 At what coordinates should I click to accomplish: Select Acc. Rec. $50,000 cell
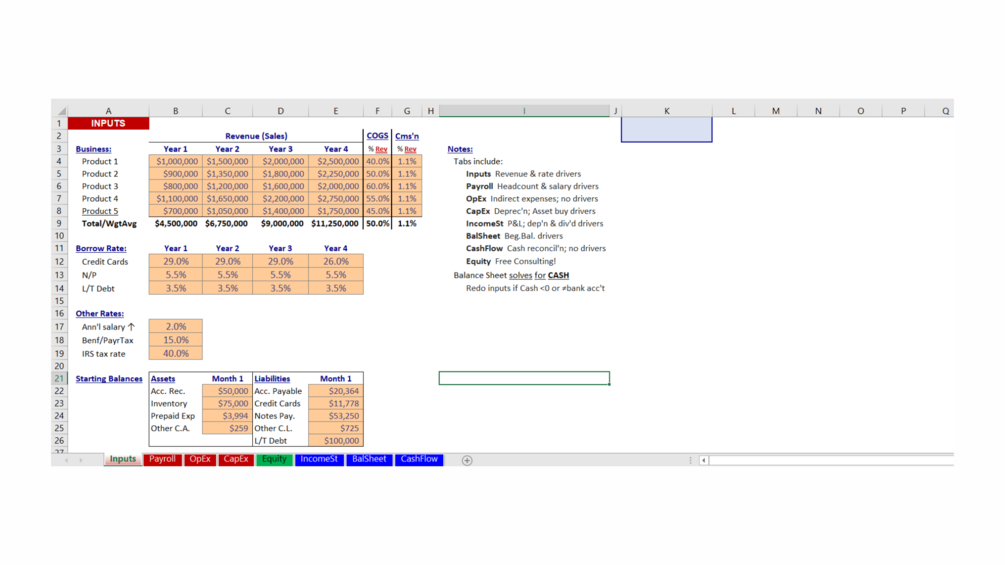click(x=228, y=391)
